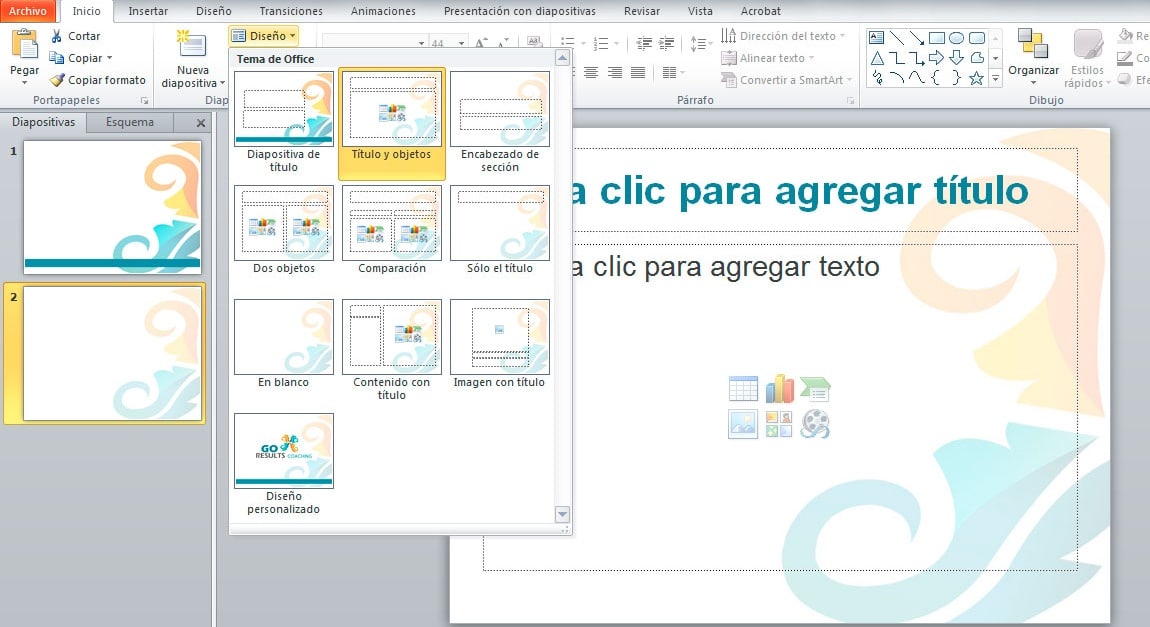Select the Isosceles Triangle shape
The image size is (1150, 627).
click(876, 58)
